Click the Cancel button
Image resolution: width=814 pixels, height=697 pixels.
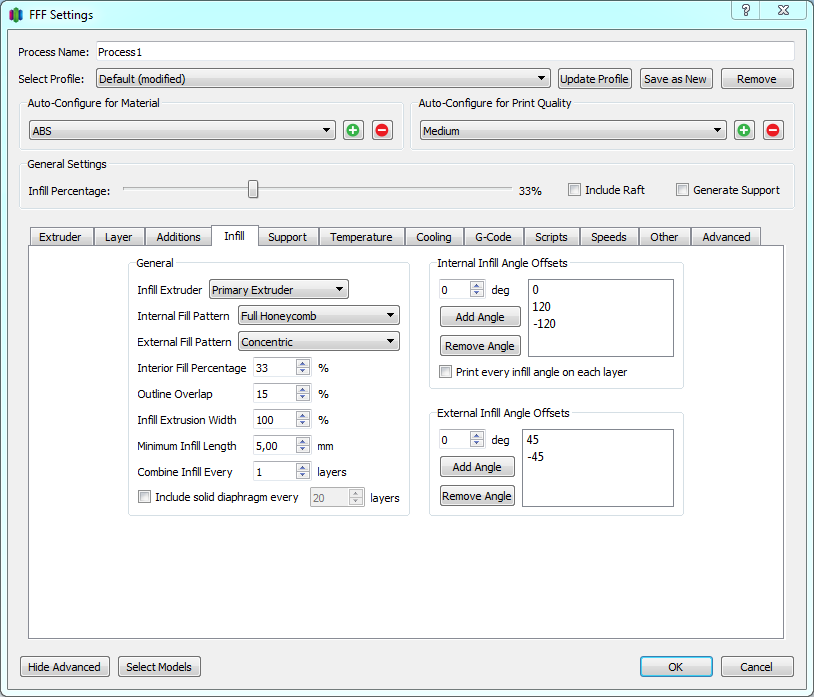pos(757,666)
